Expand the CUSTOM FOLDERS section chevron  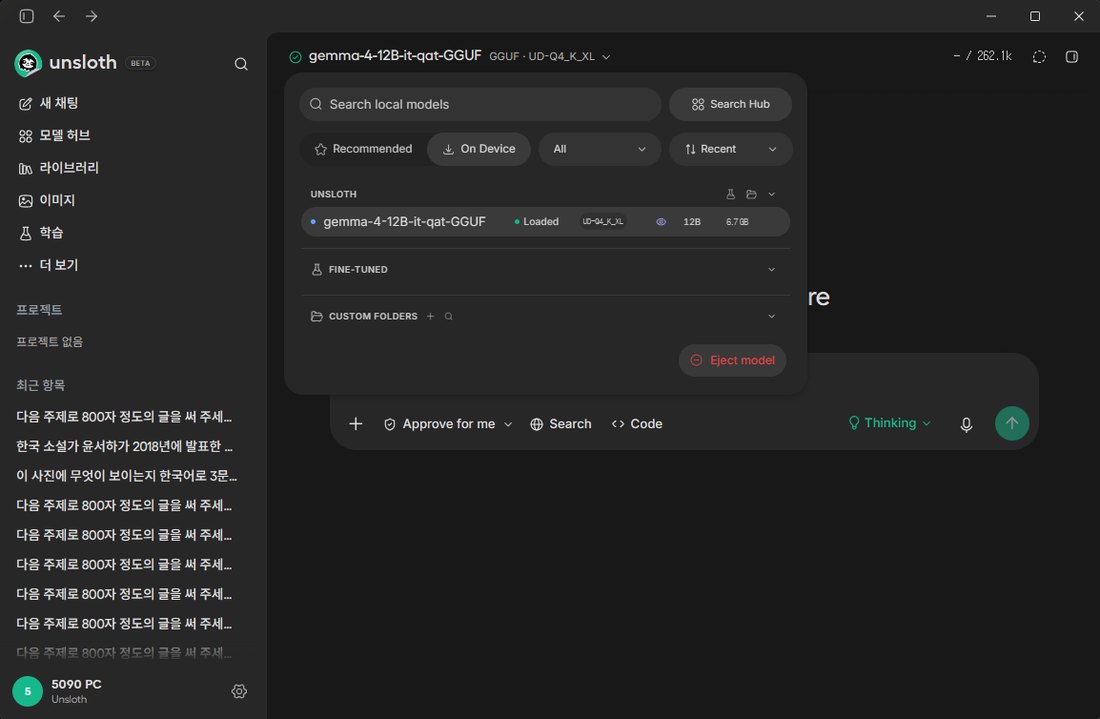coord(772,316)
